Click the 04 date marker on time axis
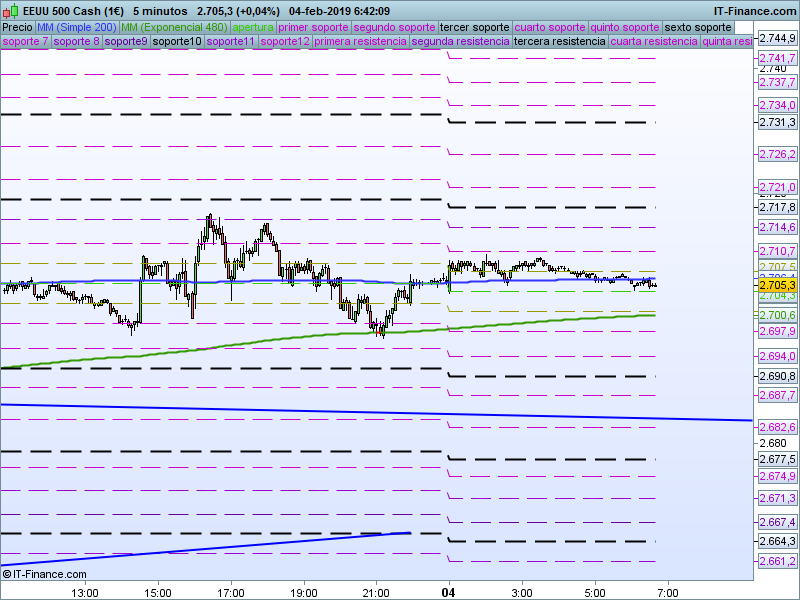This screenshot has width=800, height=600. pyautogui.click(x=448, y=593)
